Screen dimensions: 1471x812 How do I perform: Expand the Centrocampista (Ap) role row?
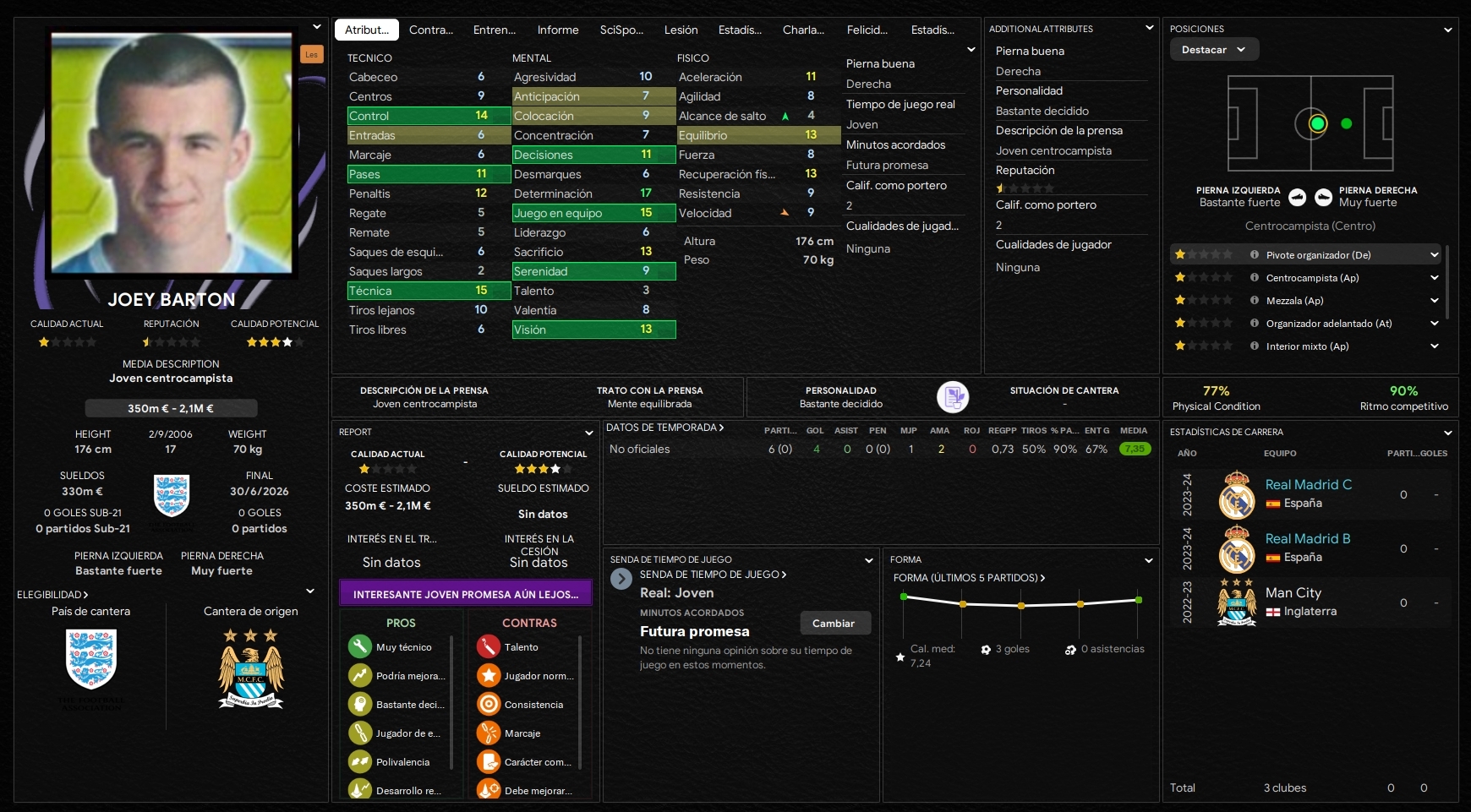tap(1435, 277)
